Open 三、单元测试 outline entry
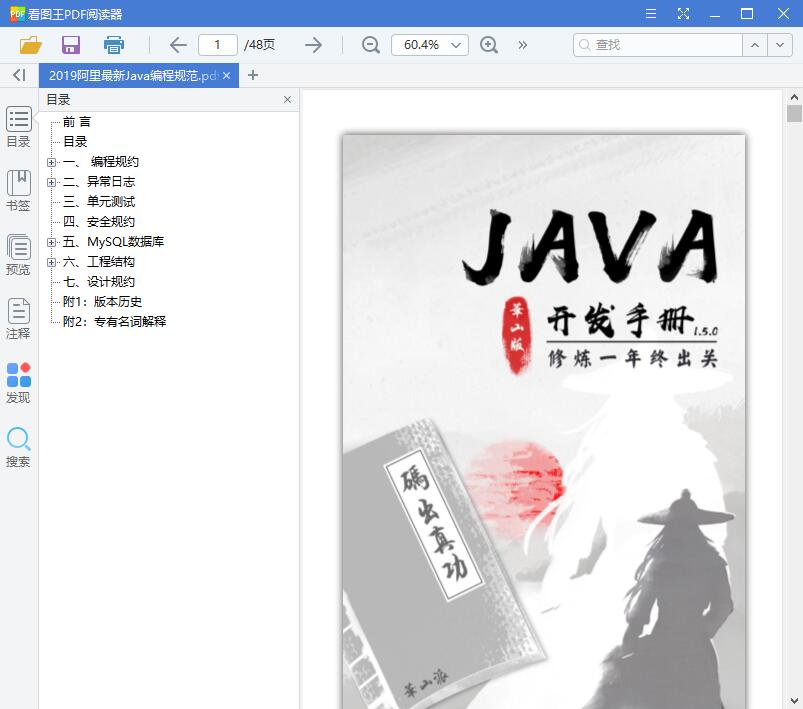This screenshot has height=709, width=803. (x=99, y=201)
